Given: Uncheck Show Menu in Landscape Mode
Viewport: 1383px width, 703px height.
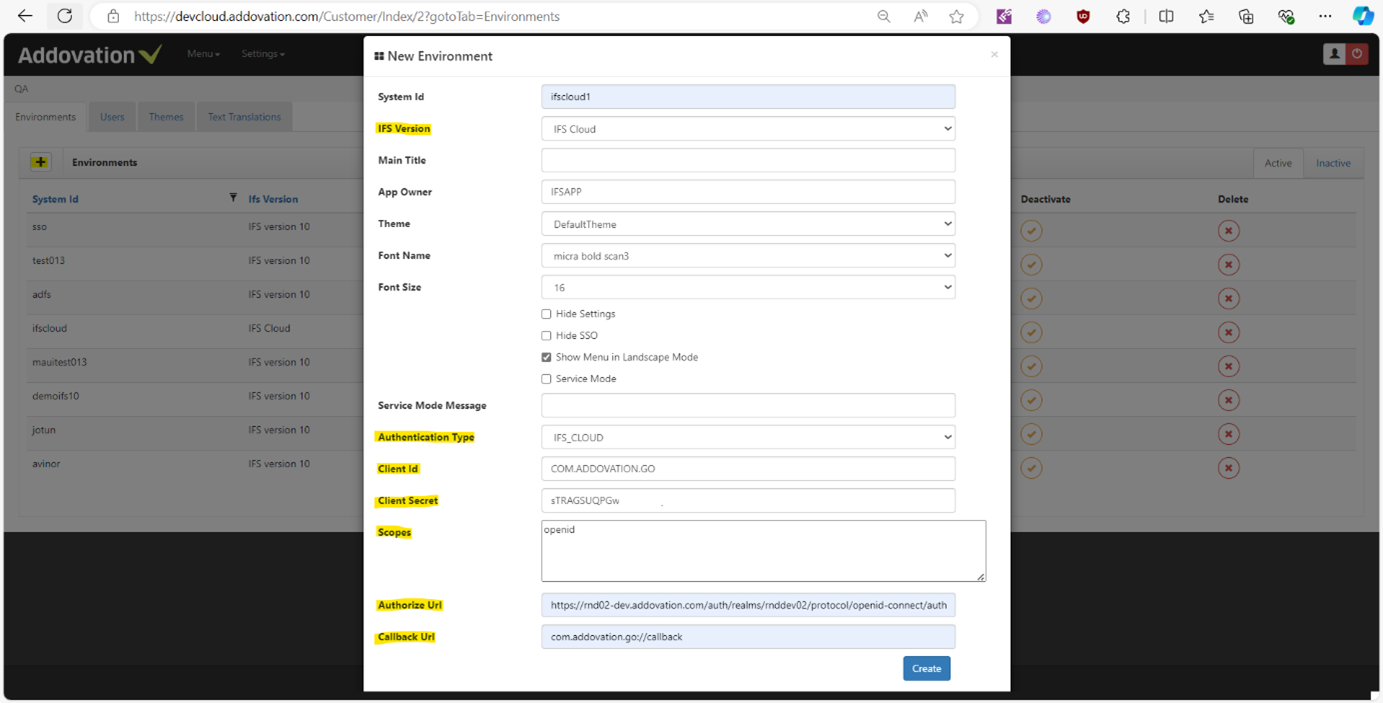Looking at the screenshot, I should coord(546,357).
